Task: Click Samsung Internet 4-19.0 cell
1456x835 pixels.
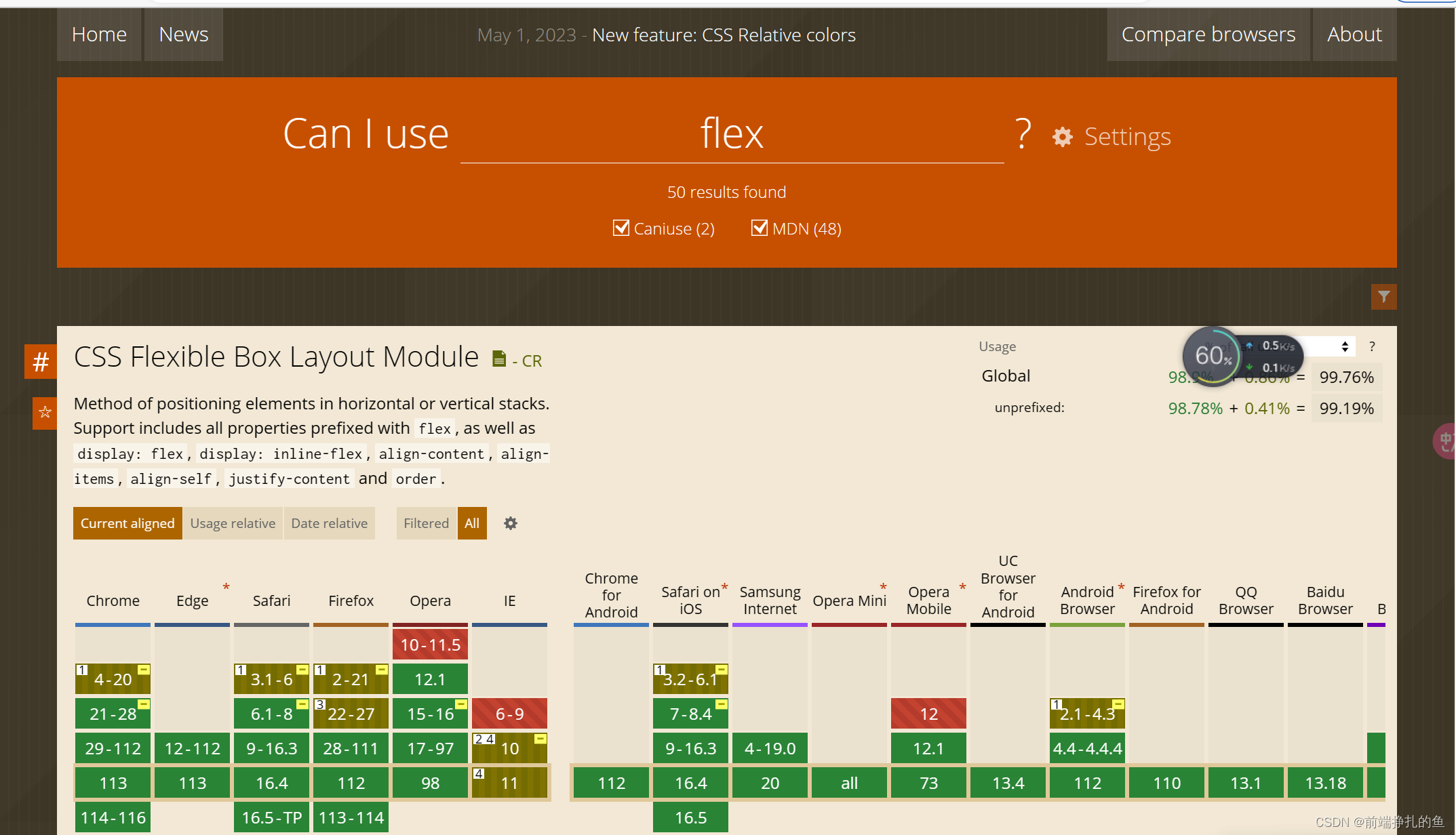Action: 770,748
